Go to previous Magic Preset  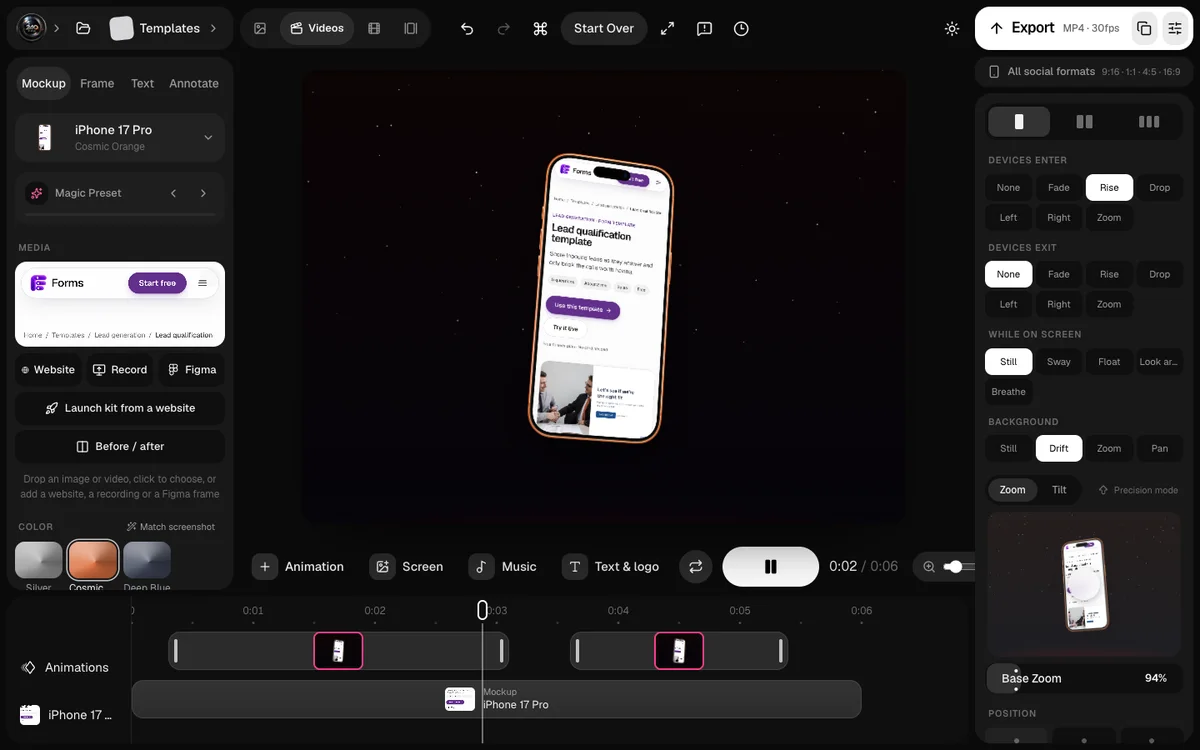[x=174, y=193]
